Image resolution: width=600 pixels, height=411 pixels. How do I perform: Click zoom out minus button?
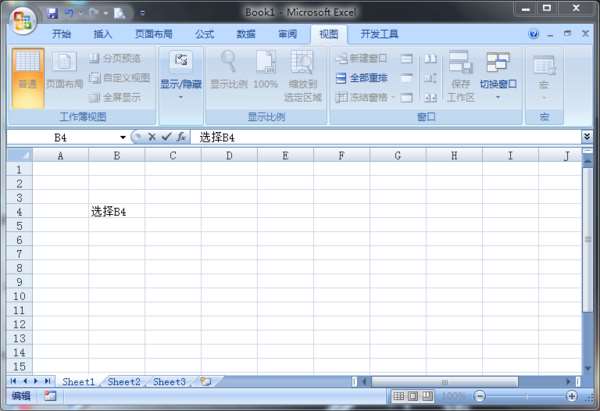pos(480,396)
